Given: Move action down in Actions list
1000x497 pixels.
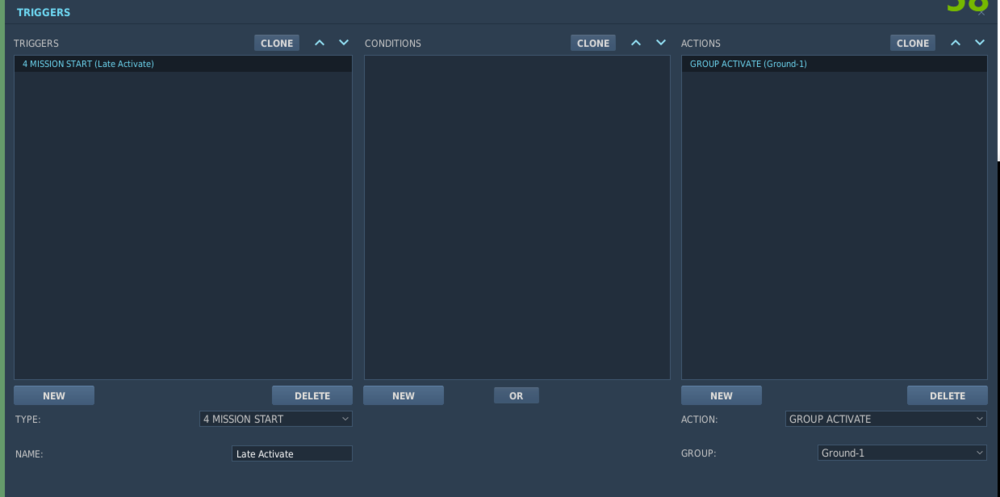Looking at the screenshot, I should 980,43.
